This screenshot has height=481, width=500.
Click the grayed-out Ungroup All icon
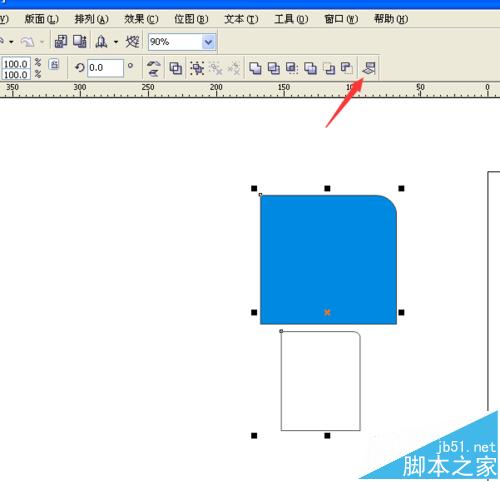234,68
